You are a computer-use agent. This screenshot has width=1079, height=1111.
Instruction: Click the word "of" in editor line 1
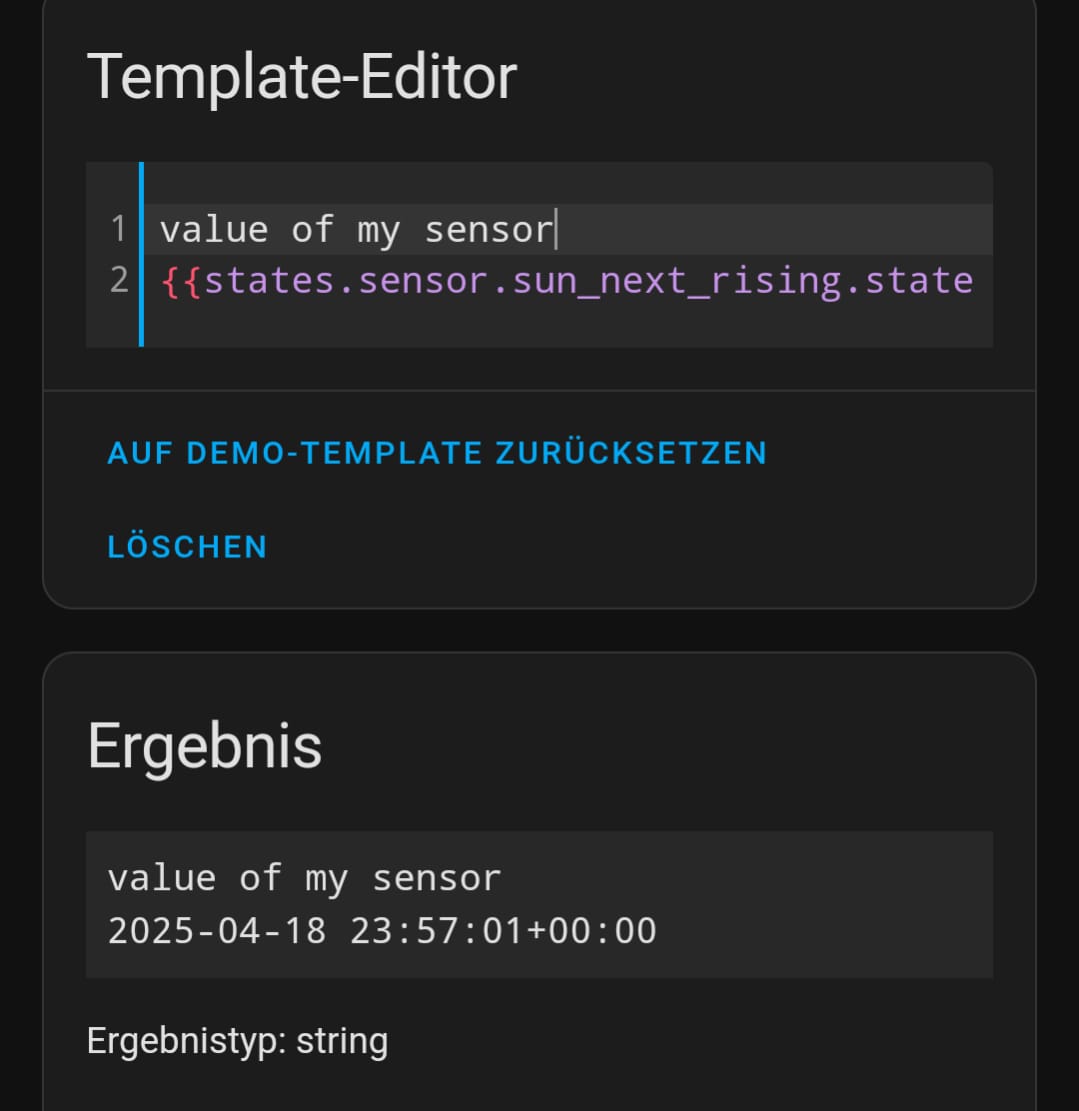pos(312,230)
